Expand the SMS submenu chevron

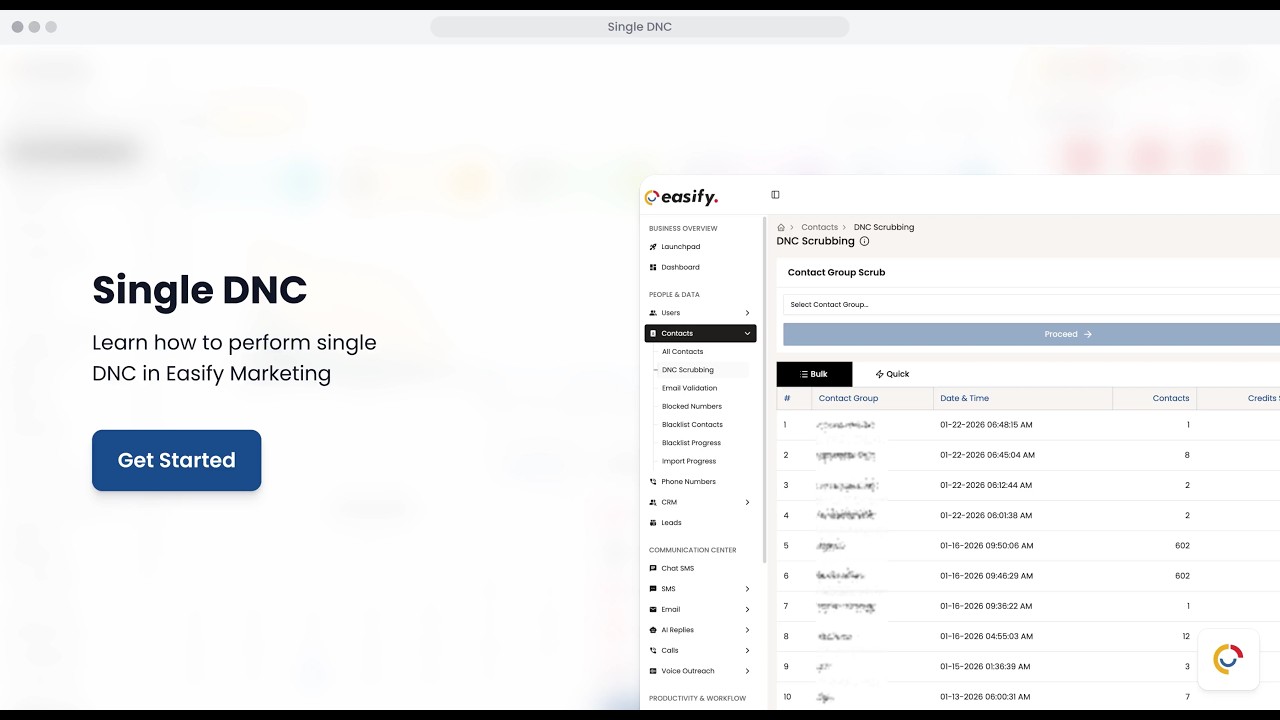pos(747,589)
